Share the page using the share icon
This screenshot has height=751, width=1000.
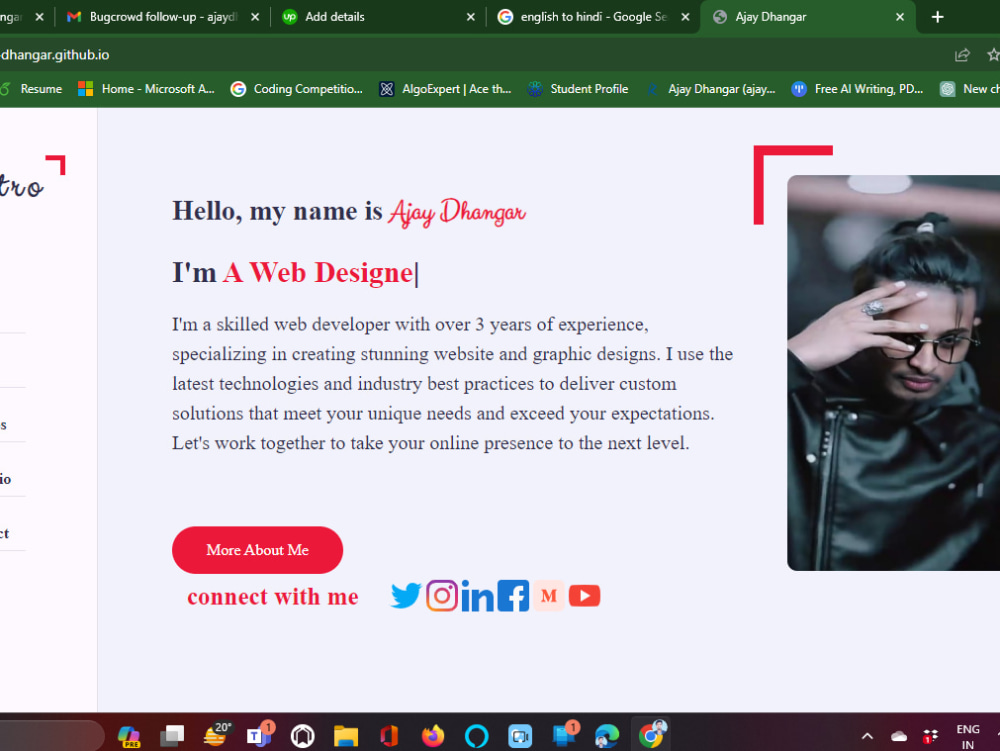(x=962, y=56)
